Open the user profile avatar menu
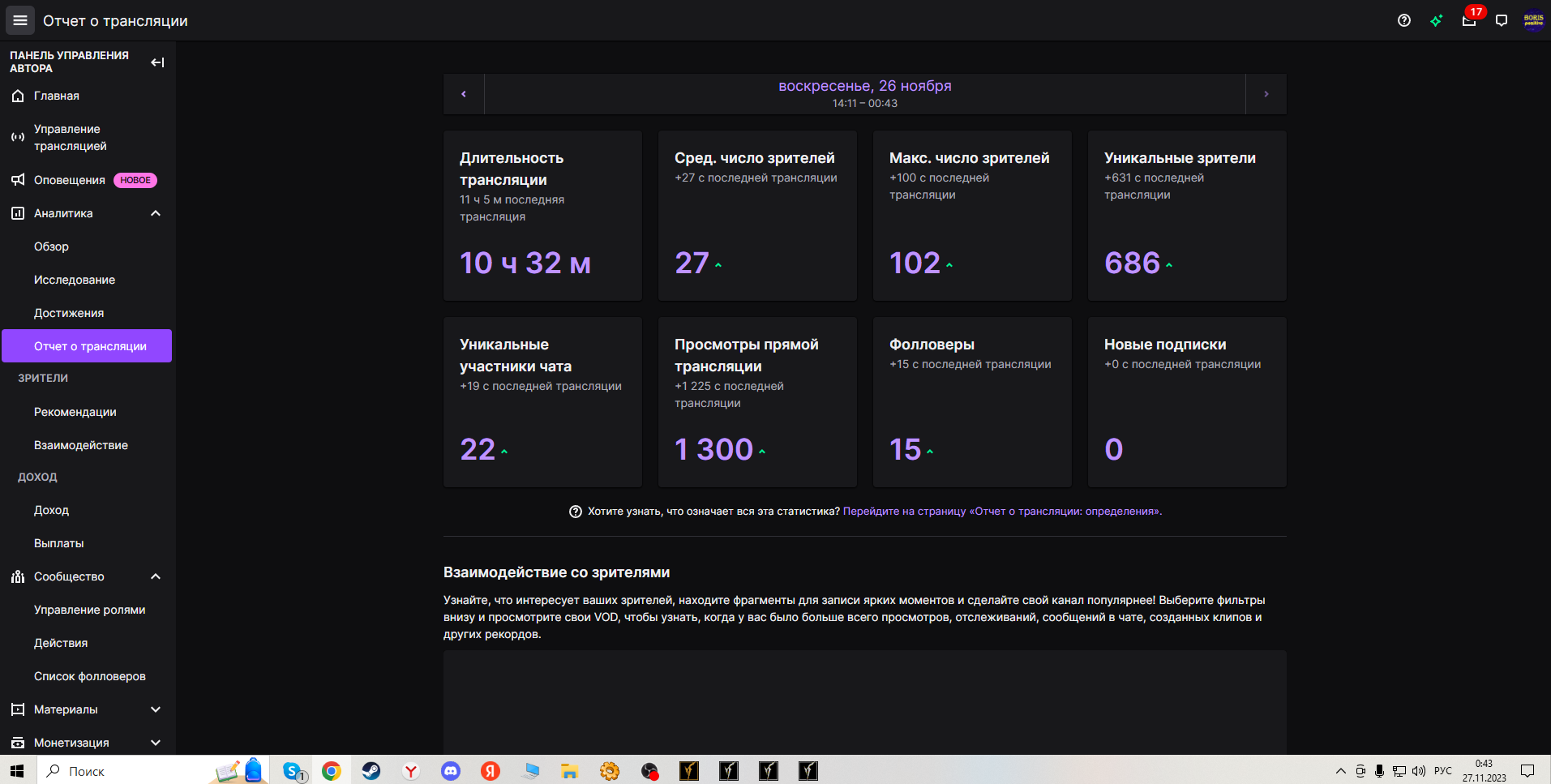 [1533, 21]
